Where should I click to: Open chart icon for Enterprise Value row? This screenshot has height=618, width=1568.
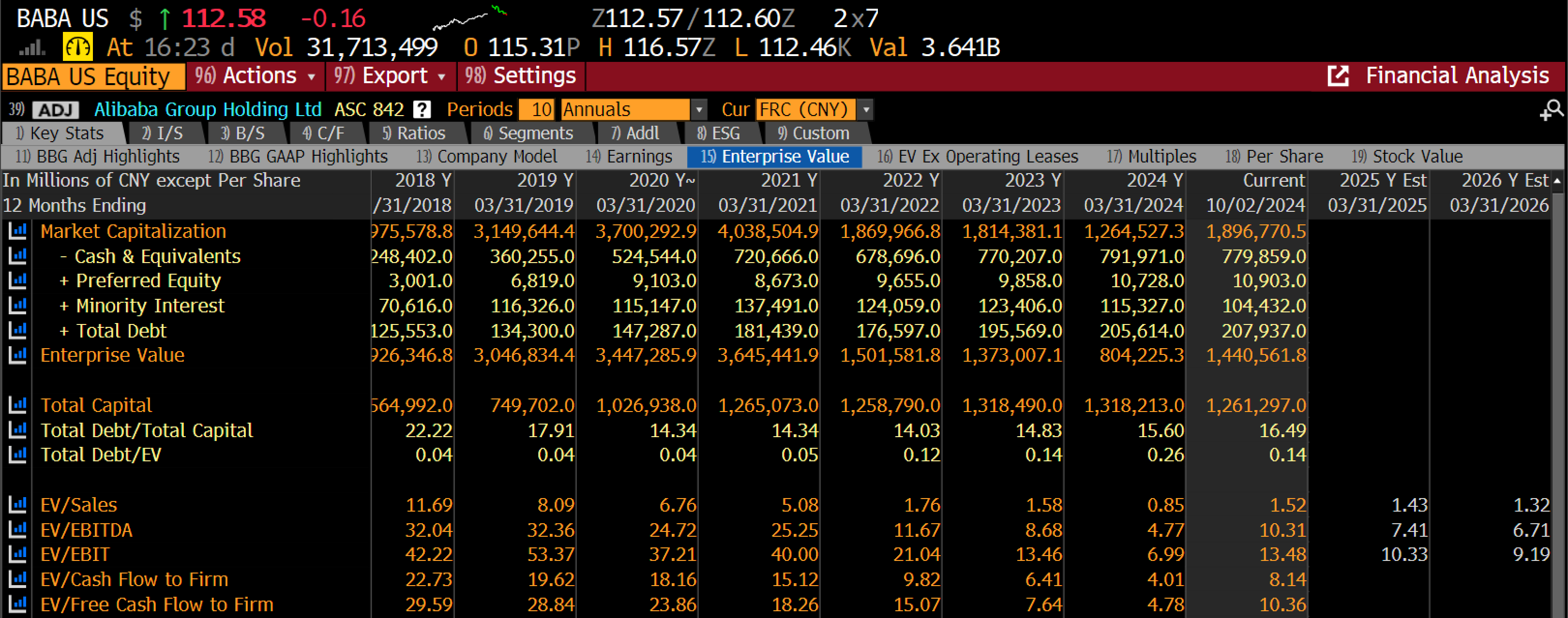tap(17, 355)
